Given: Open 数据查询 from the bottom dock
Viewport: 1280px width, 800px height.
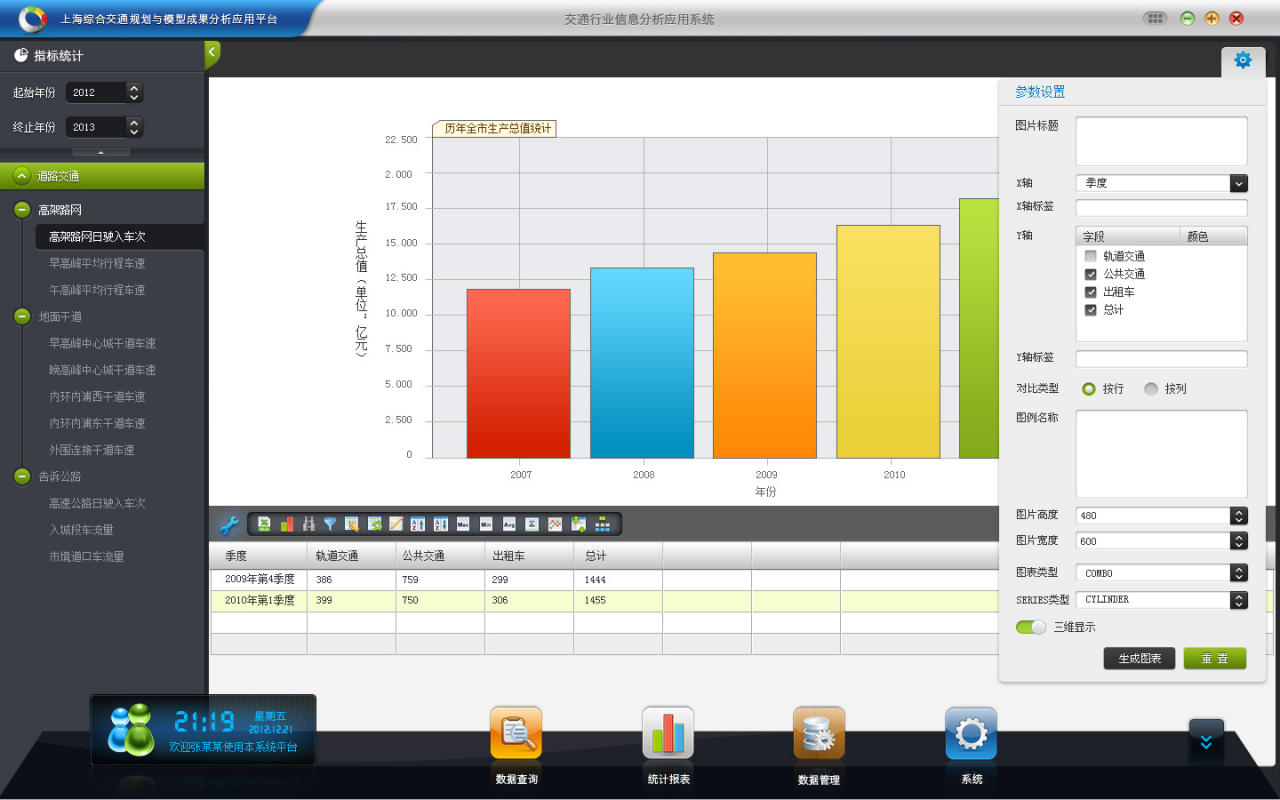Looking at the screenshot, I should click(x=516, y=735).
